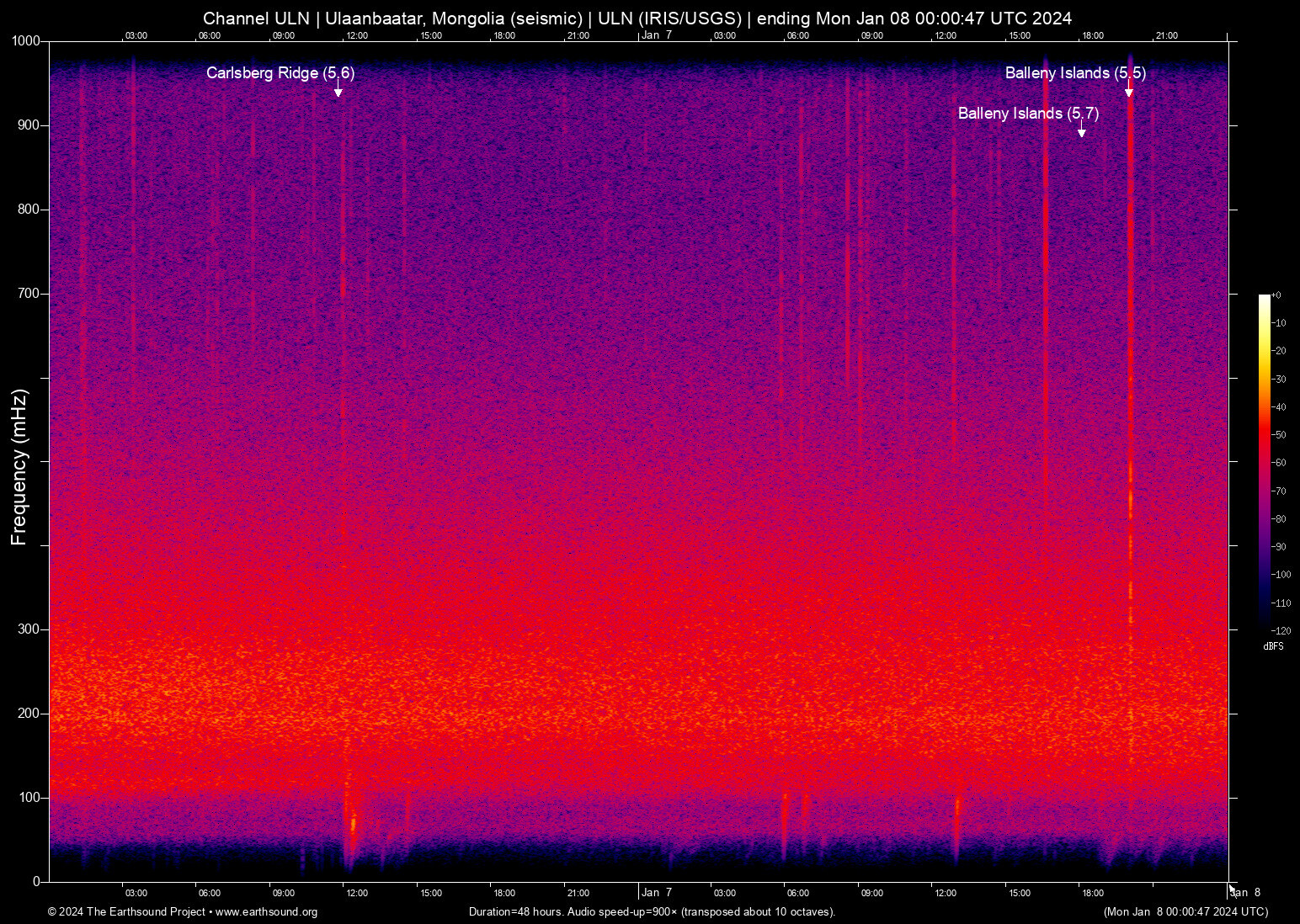This screenshot has width=1300, height=924.
Task: Click the Balleny Islands (5.7) event annotation
Action: pyautogui.click(x=1029, y=114)
